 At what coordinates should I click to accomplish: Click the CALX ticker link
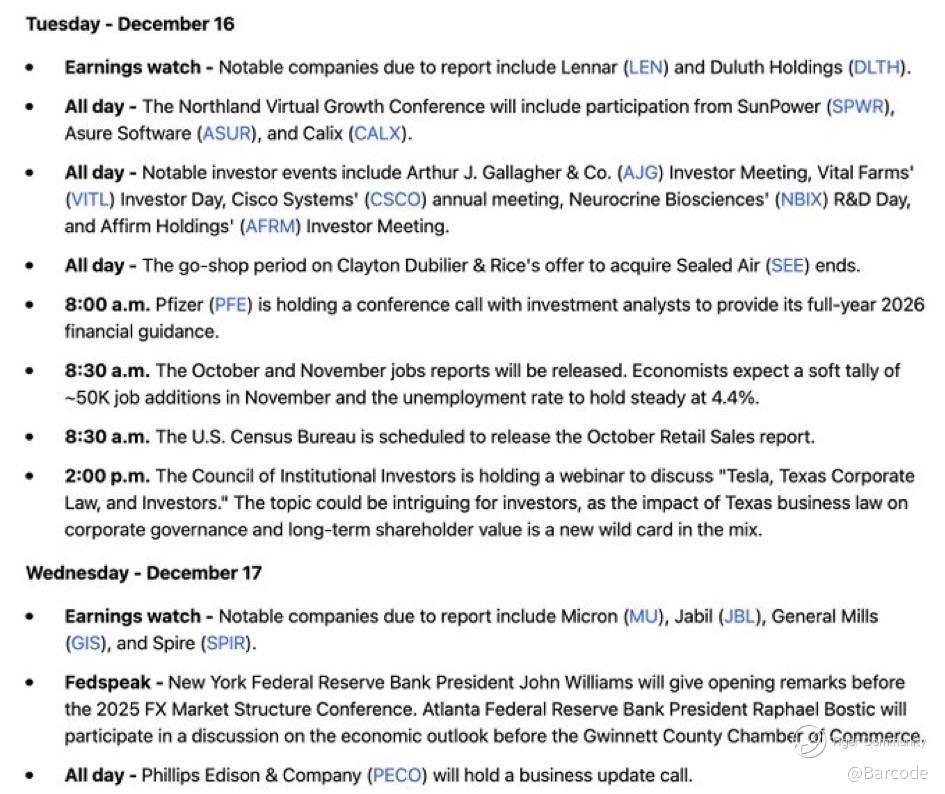(x=377, y=133)
